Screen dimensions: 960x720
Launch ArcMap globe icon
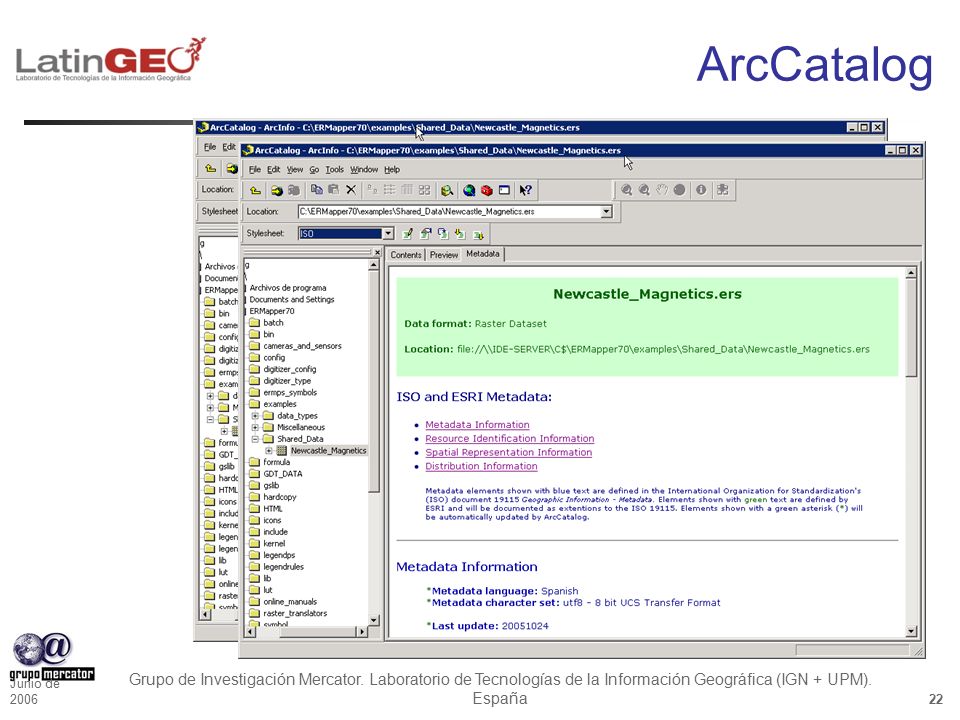469,190
